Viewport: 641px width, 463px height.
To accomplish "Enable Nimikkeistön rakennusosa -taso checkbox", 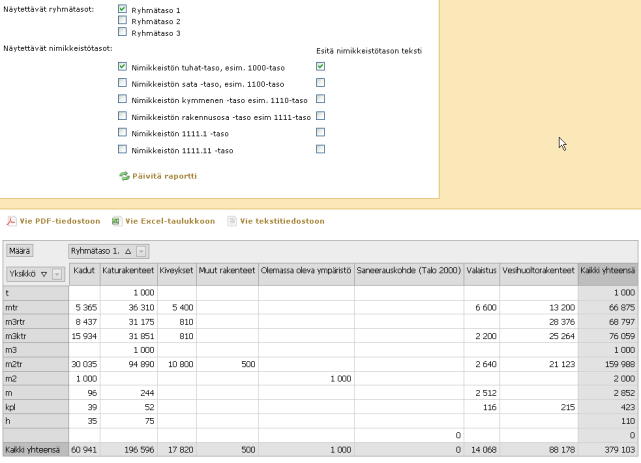I will click(x=122, y=116).
